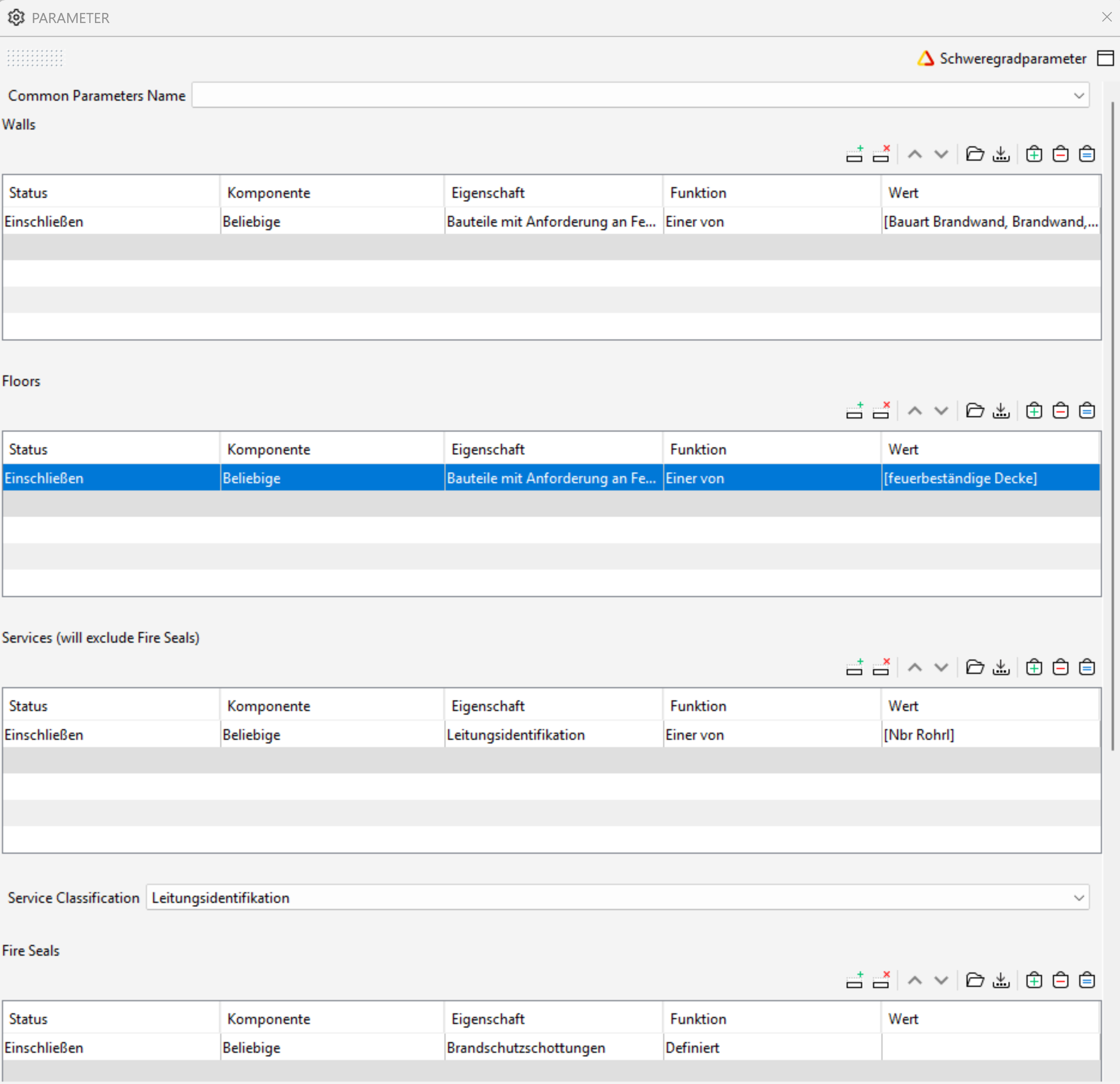Insert a new row in Services table
This screenshot has height=1084, width=1120.
click(854, 668)
